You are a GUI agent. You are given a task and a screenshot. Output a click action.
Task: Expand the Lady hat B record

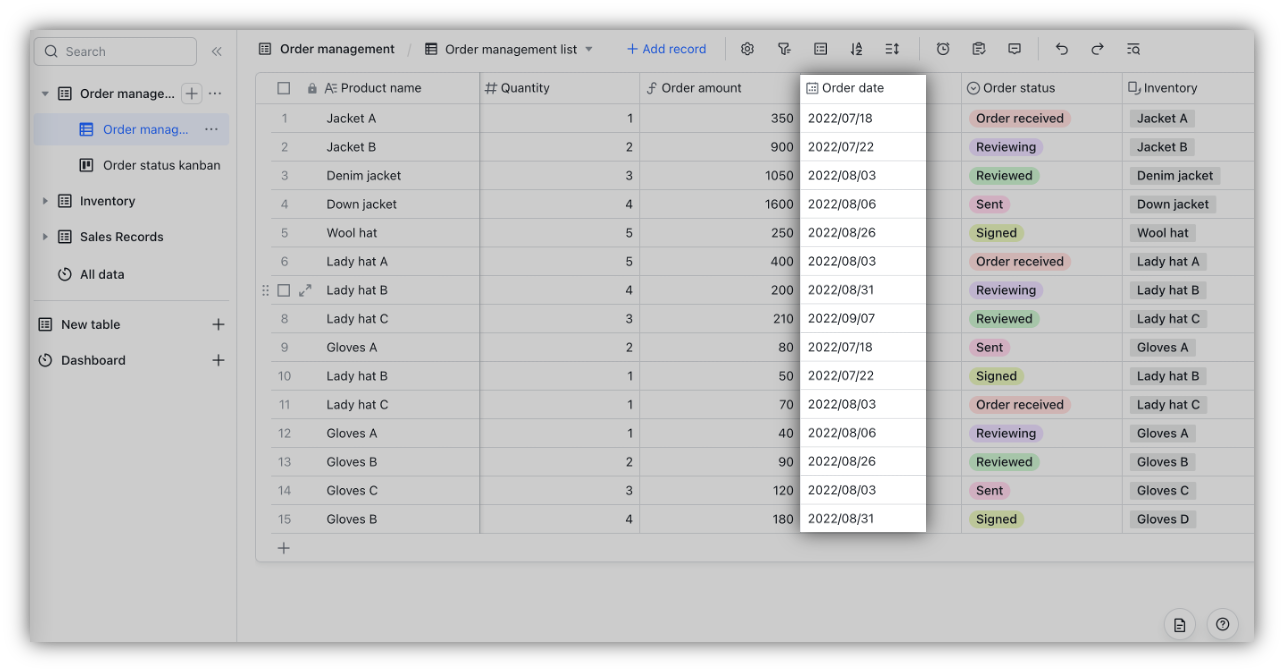click(305, 290)
